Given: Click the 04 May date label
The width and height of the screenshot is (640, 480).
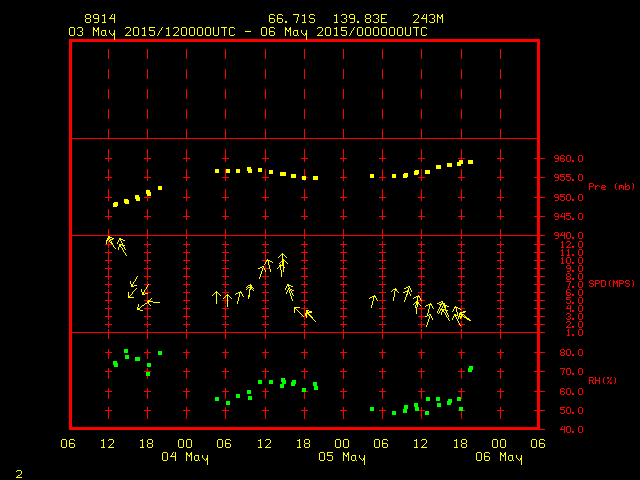Looking at the screenshot, I should click(x=186, y=457).
